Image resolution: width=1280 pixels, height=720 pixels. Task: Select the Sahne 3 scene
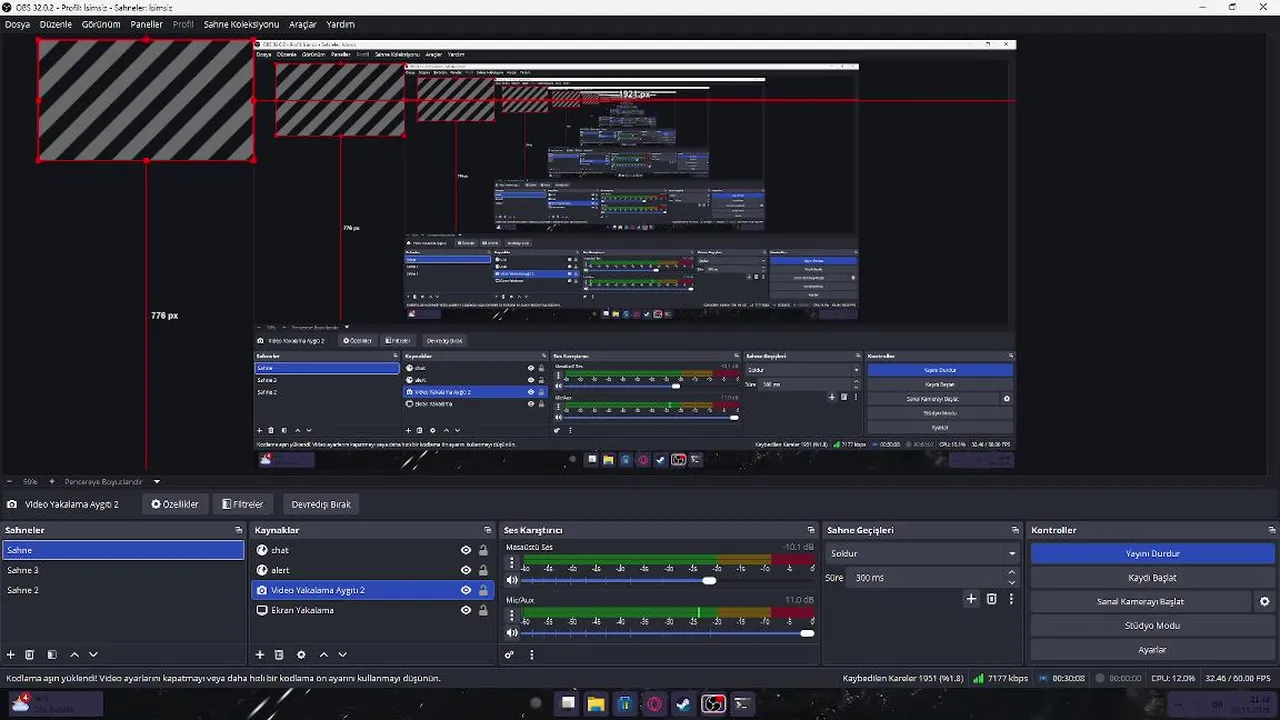[123, 570]
